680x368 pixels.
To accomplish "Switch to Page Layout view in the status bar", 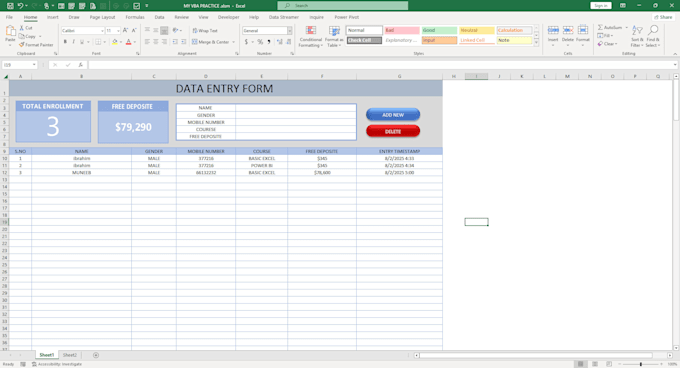I will tap(595, 364).
